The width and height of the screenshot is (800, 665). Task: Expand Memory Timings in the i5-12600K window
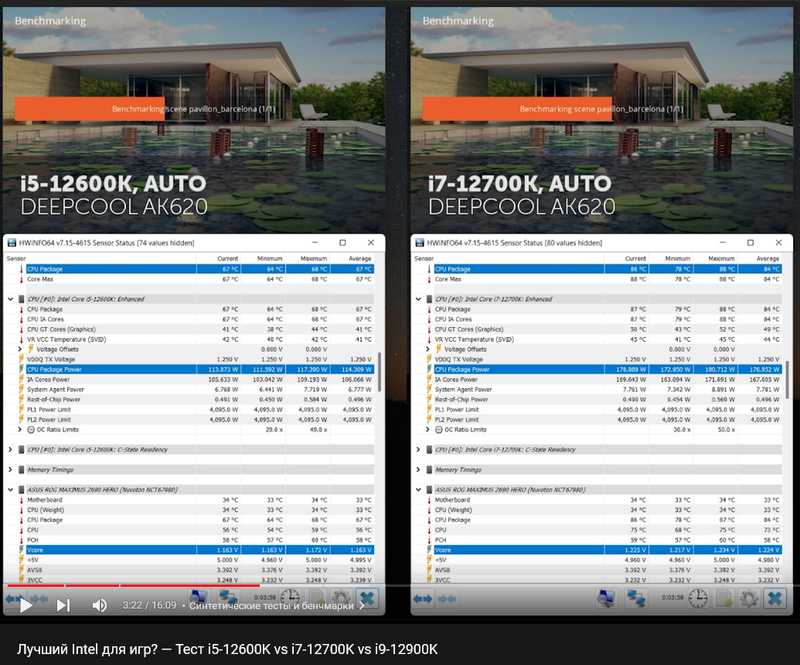[x=11, y=470]
